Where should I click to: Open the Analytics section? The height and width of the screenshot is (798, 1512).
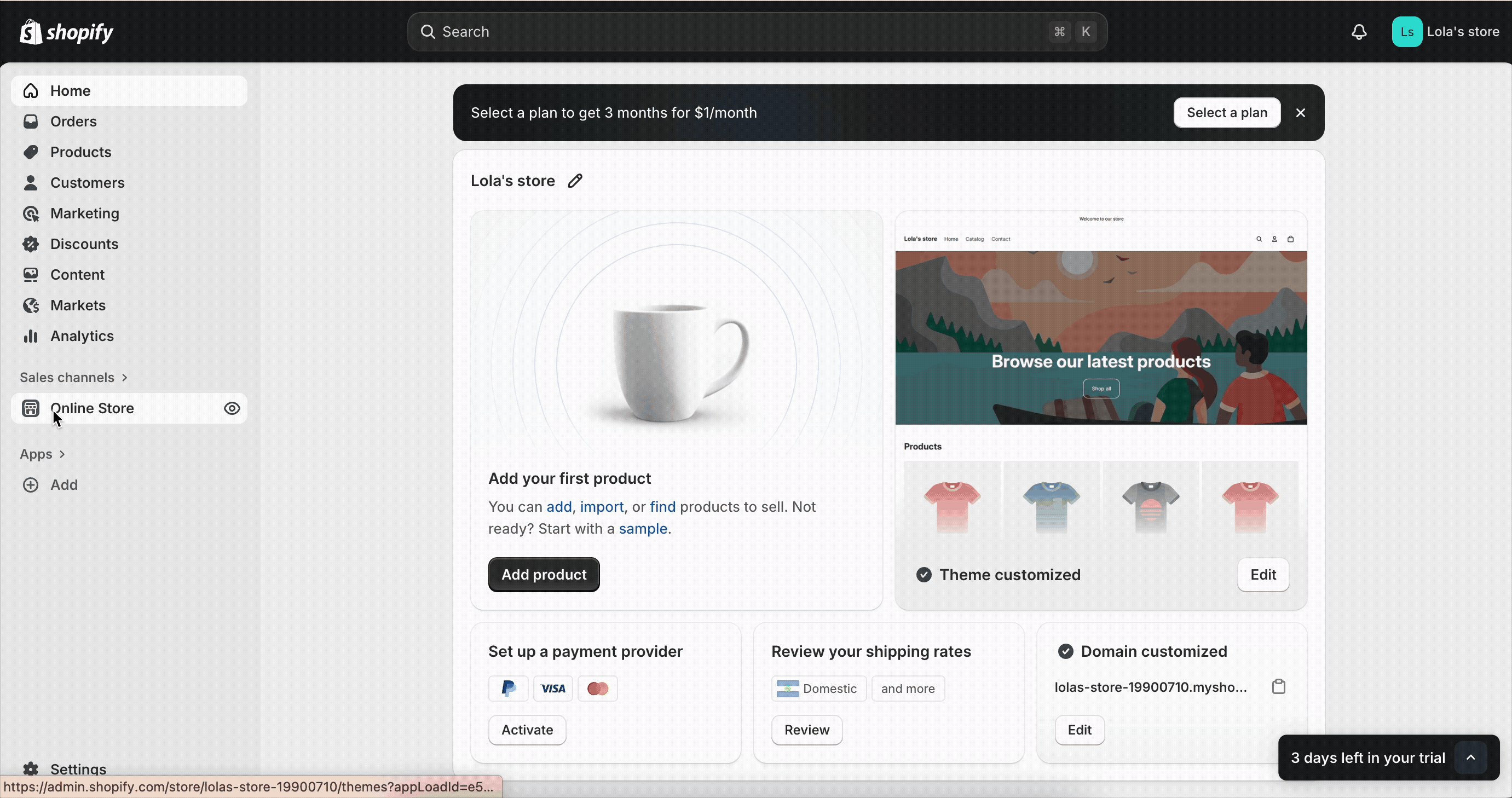(x=82, y=336)
